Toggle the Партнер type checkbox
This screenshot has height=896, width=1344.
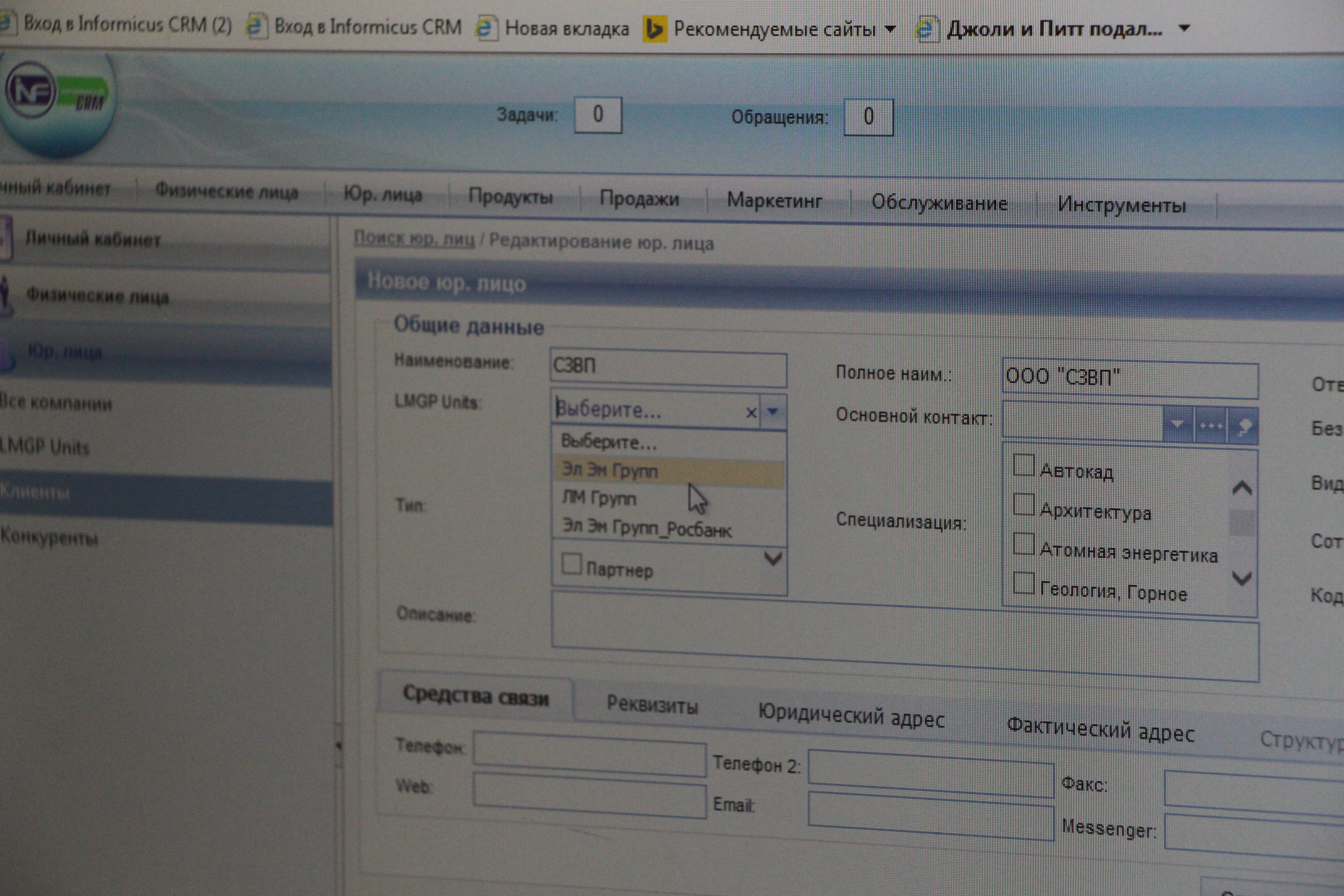(x=571, y=563)
